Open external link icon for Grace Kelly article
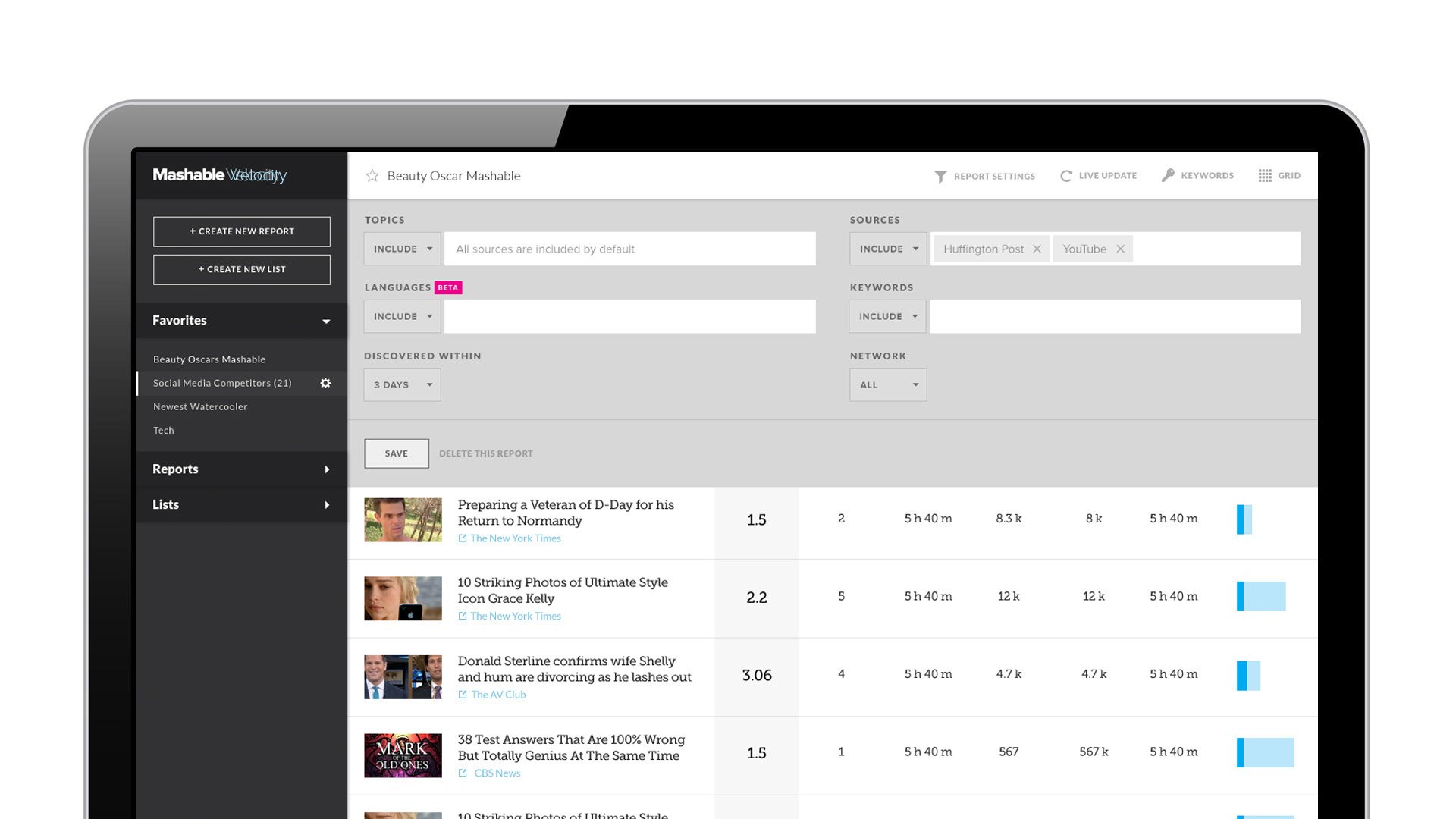 [x=463, y=617]
